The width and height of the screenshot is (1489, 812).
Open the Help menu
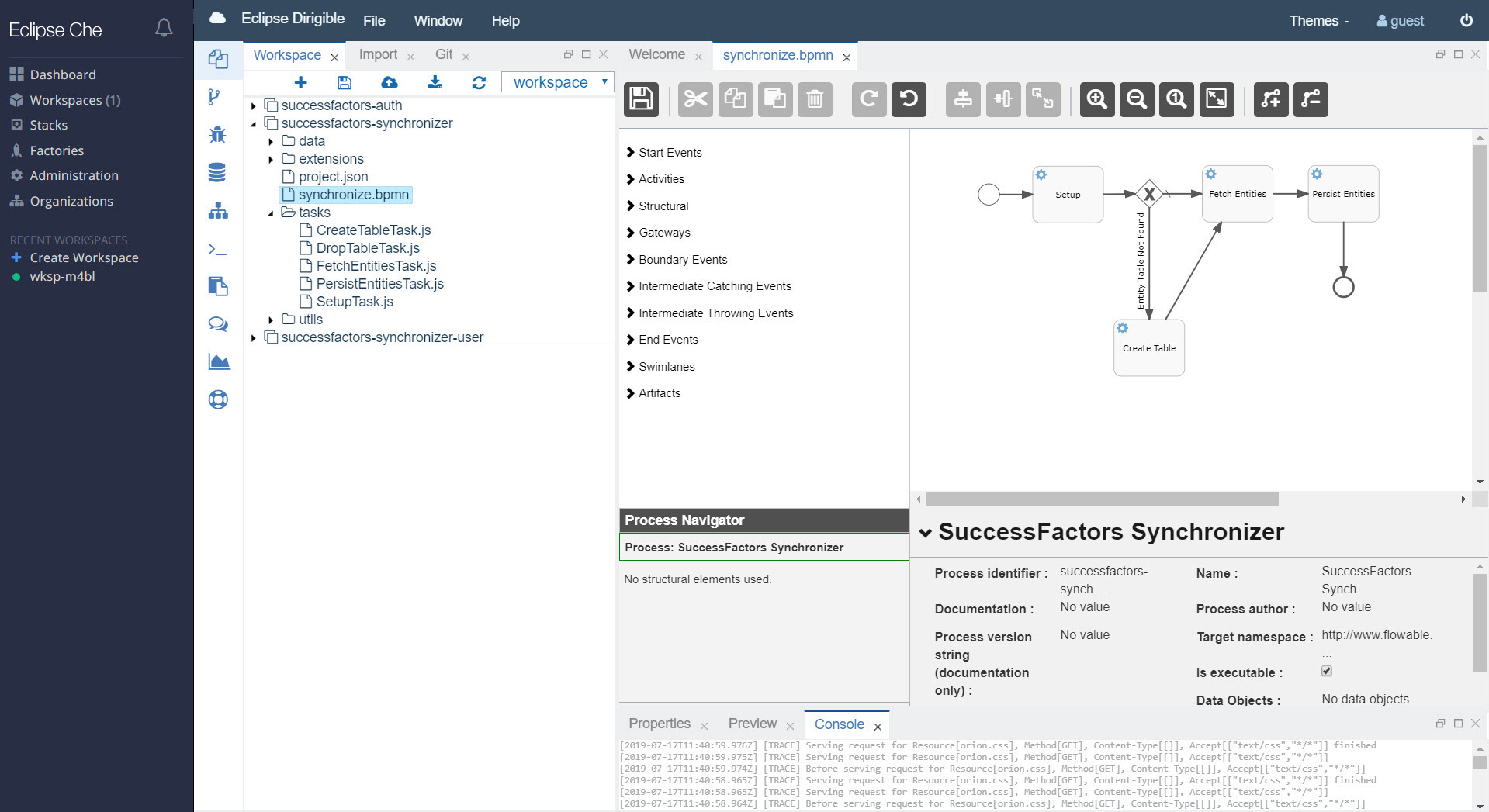tap(505, 21)
